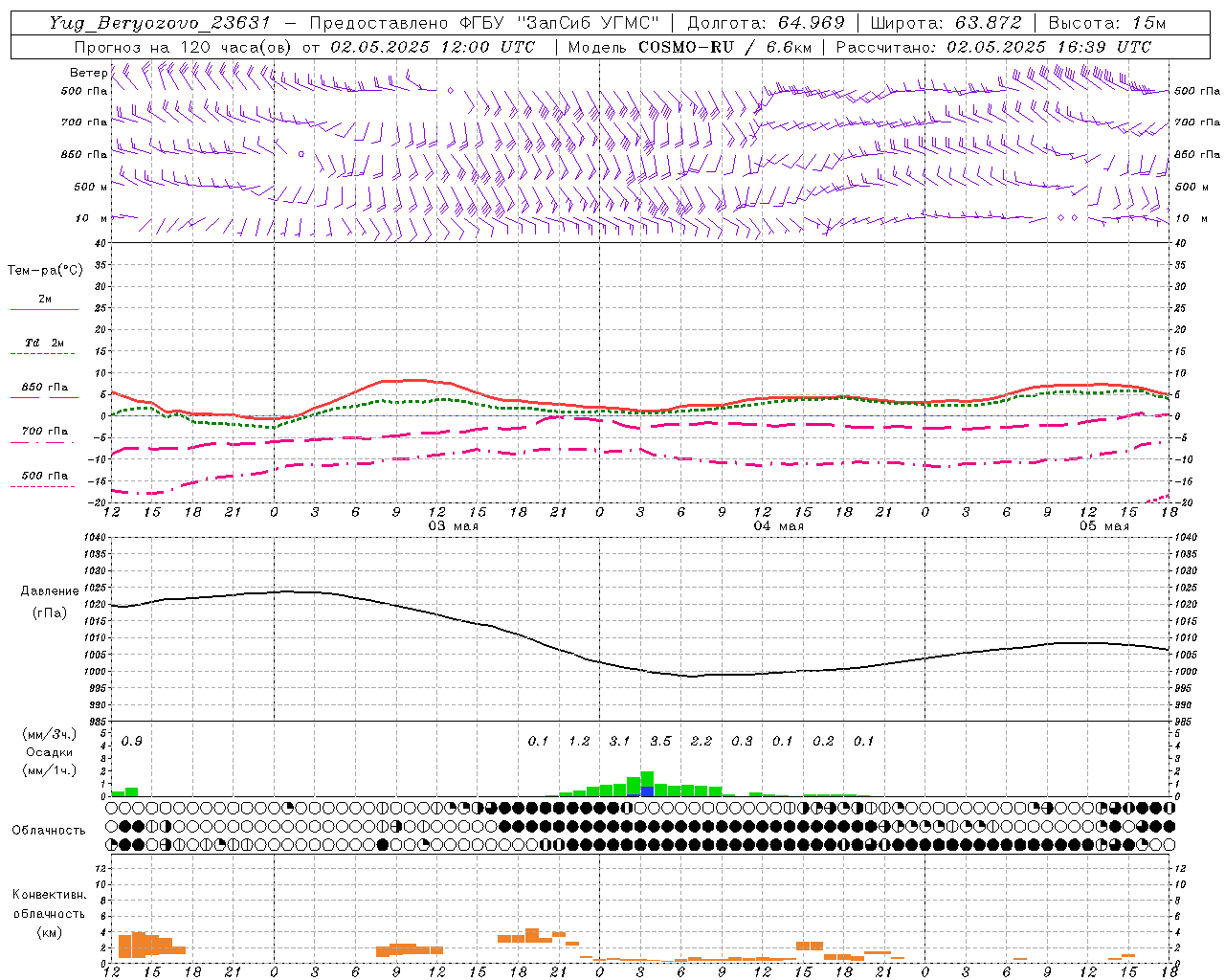Image resolution: width=1225 pixels, height=980 pixels.
Task: Click the Td 2м legend entry
Action: 44,343
